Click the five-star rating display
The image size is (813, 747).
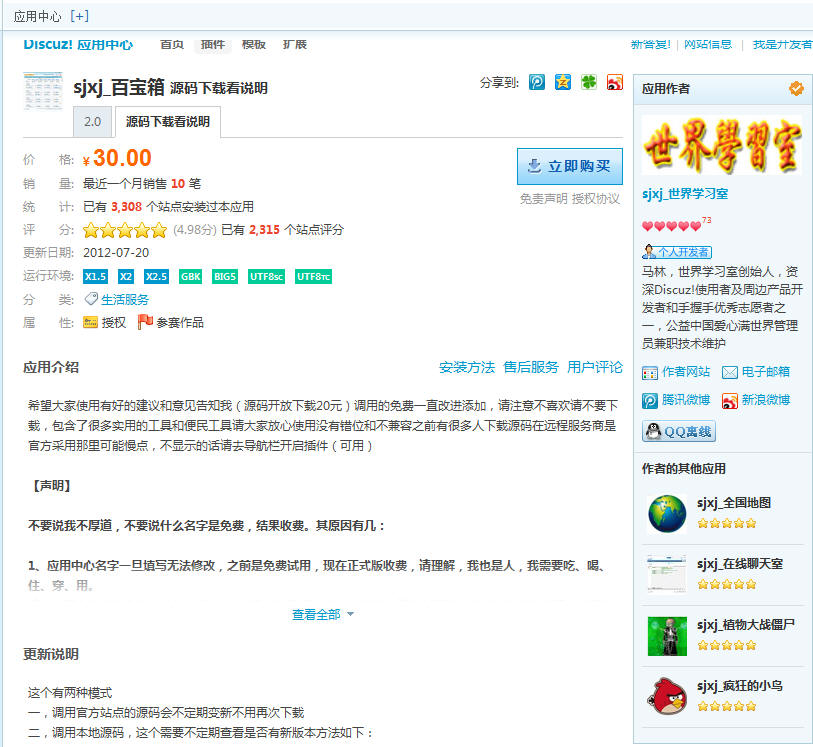click(124, 230)
